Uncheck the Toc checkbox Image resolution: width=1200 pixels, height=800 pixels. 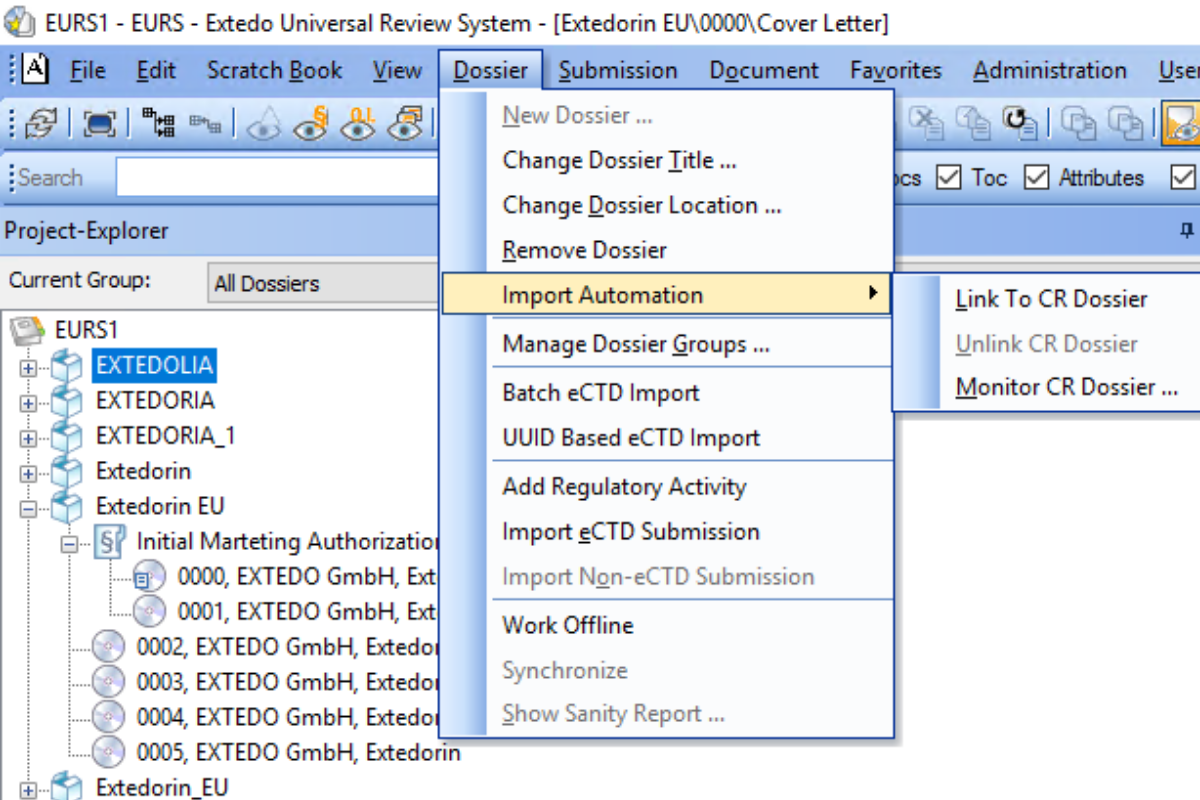[948, 178]
